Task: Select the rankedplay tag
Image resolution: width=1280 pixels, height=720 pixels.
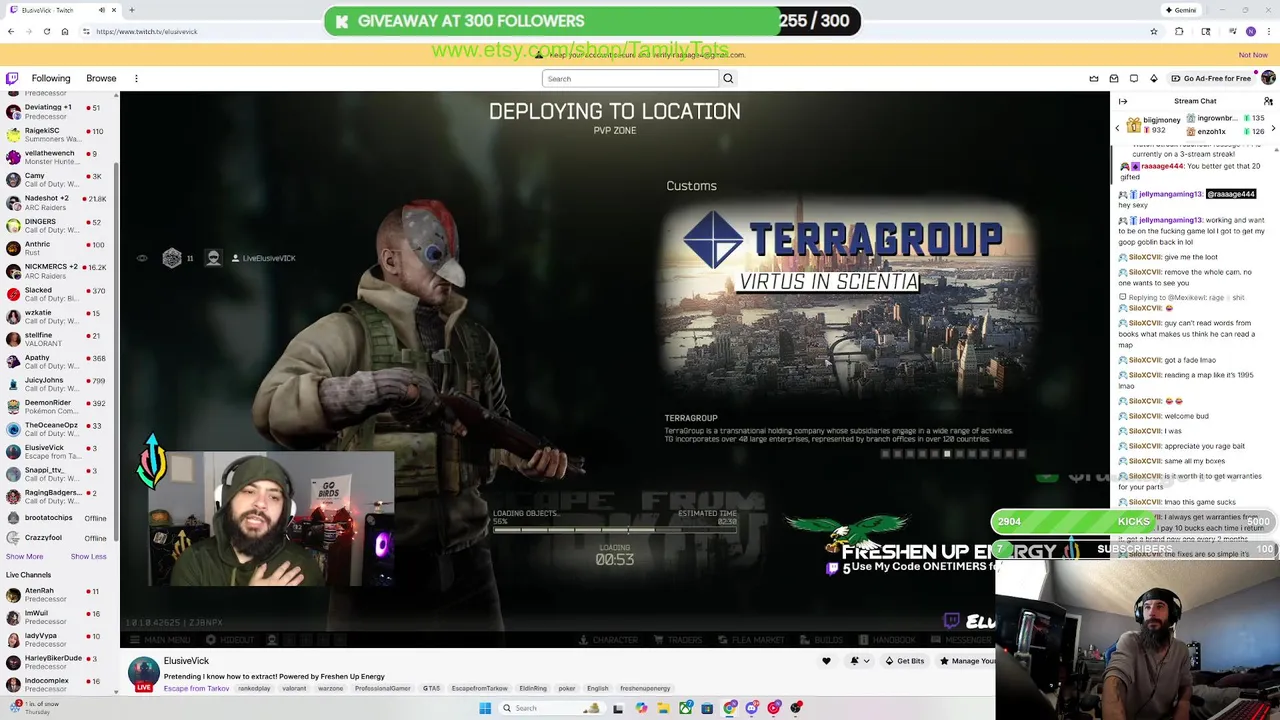Action: pos(254,689)
